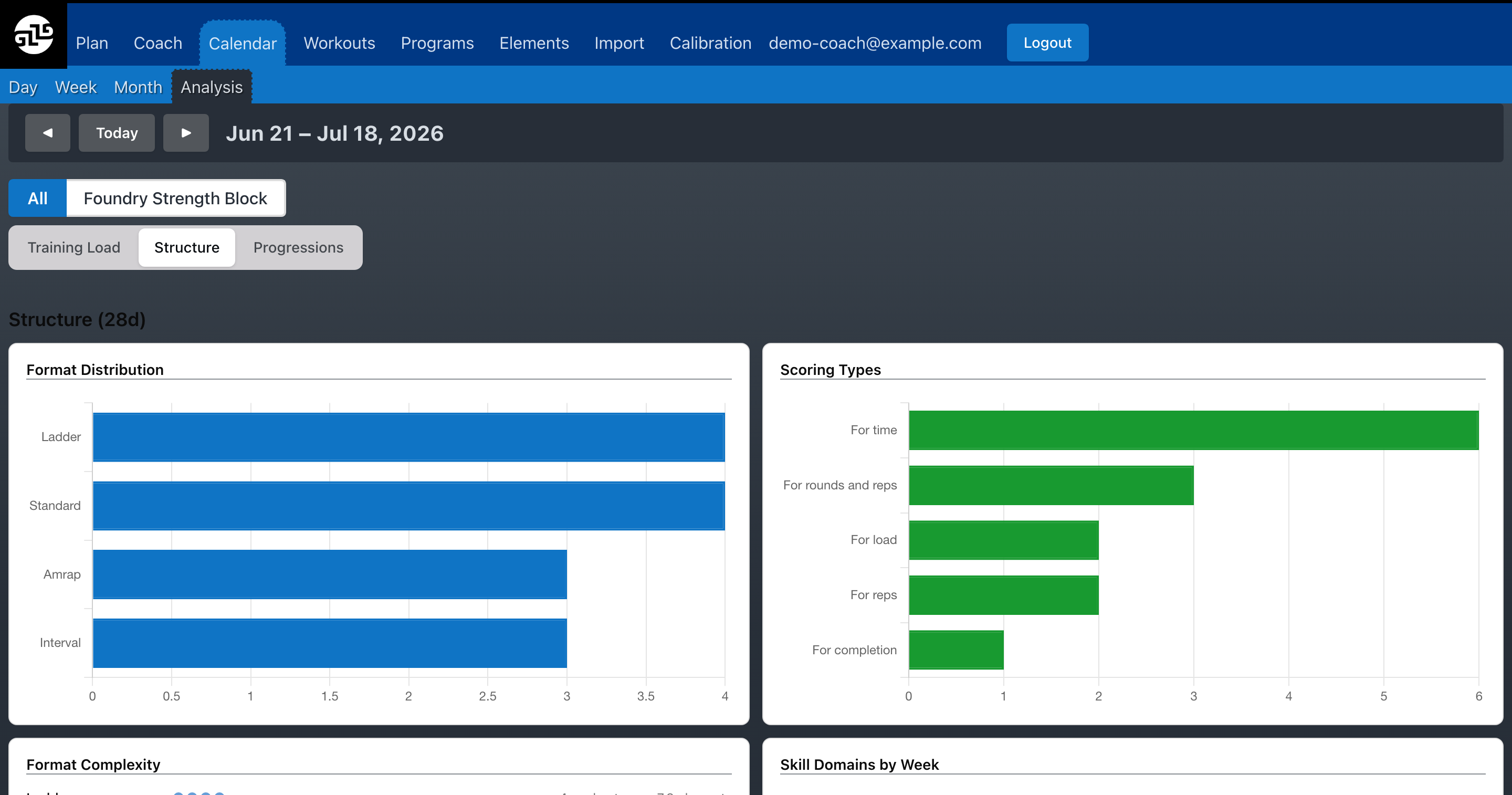Open the Import page
The height and width of the screenshot is (795, 1512).
coord(619,43)
